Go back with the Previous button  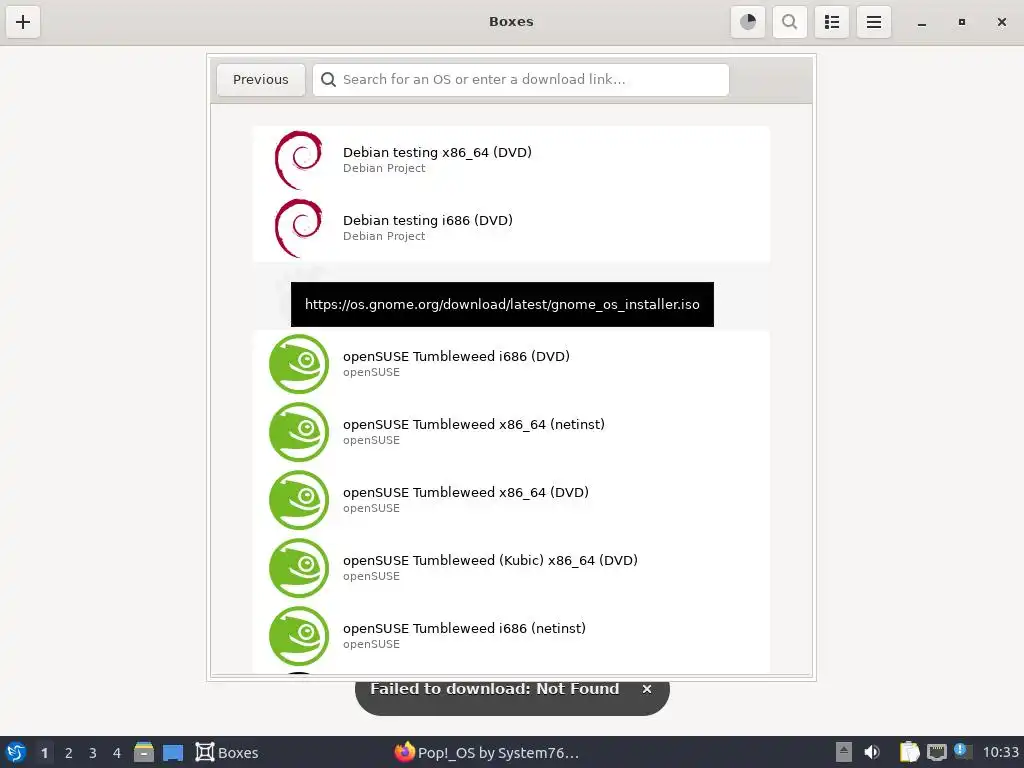(261, 80)
